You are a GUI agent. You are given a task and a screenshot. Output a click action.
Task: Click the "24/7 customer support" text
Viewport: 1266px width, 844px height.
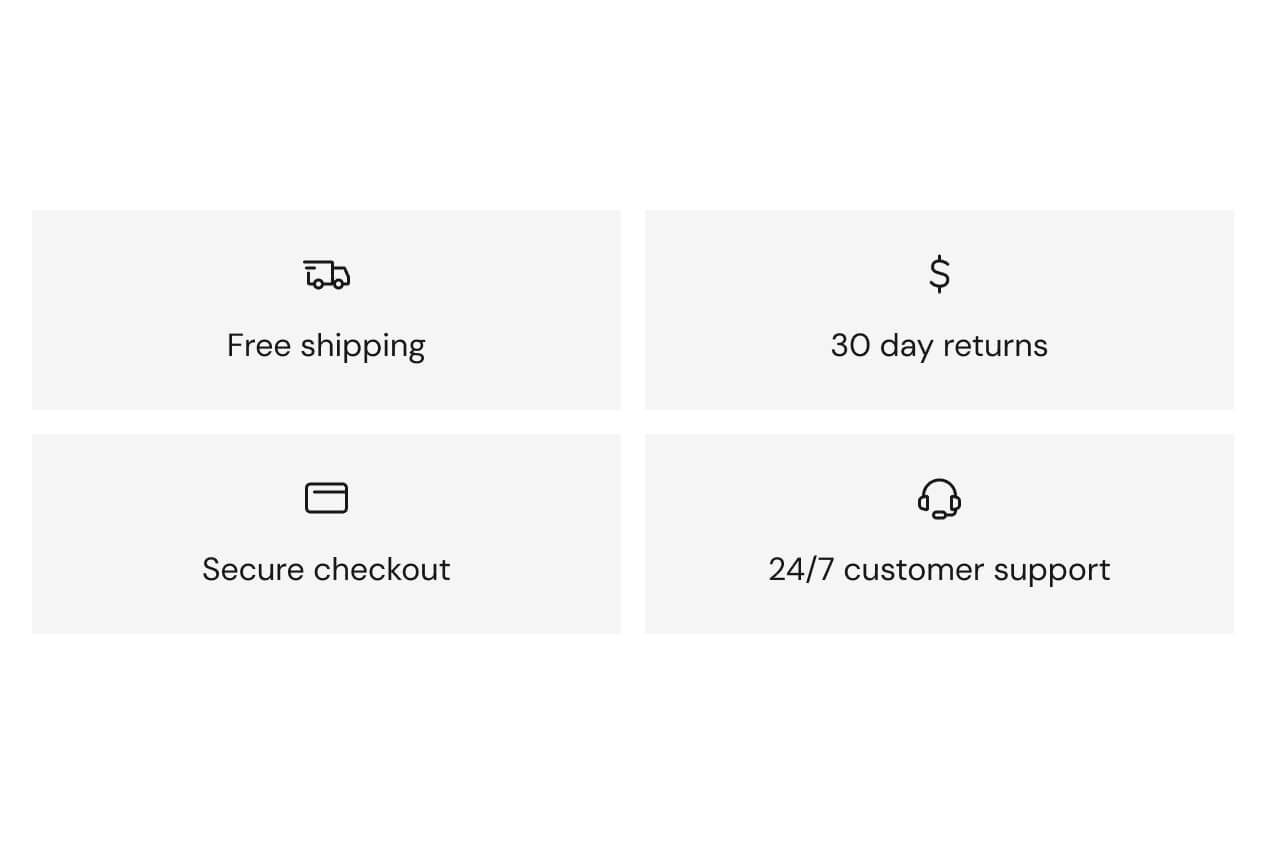(939, 570)
